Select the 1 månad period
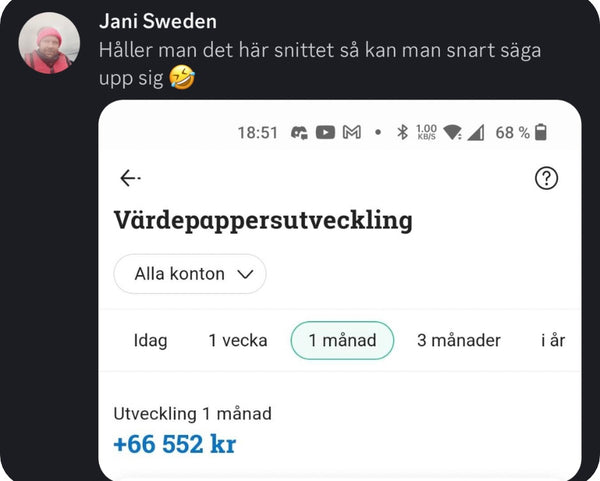Image resolution: width=600 pixels, height=481 pixels. coord(342,341)
